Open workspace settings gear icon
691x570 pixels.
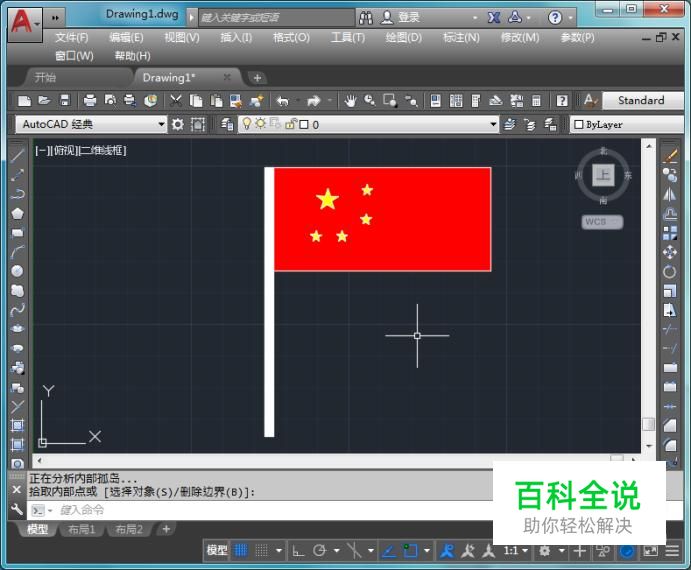tap(178, 125)
